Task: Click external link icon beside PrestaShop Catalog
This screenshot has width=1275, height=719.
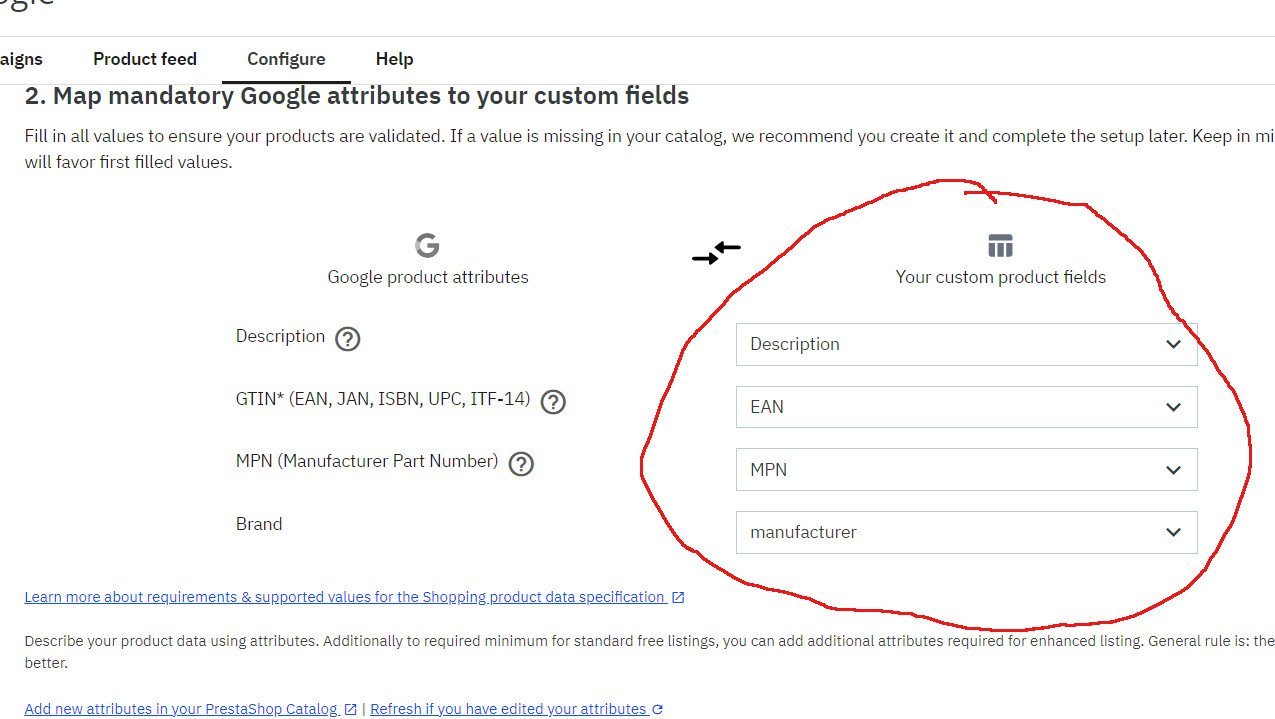Action: point(351,710)
